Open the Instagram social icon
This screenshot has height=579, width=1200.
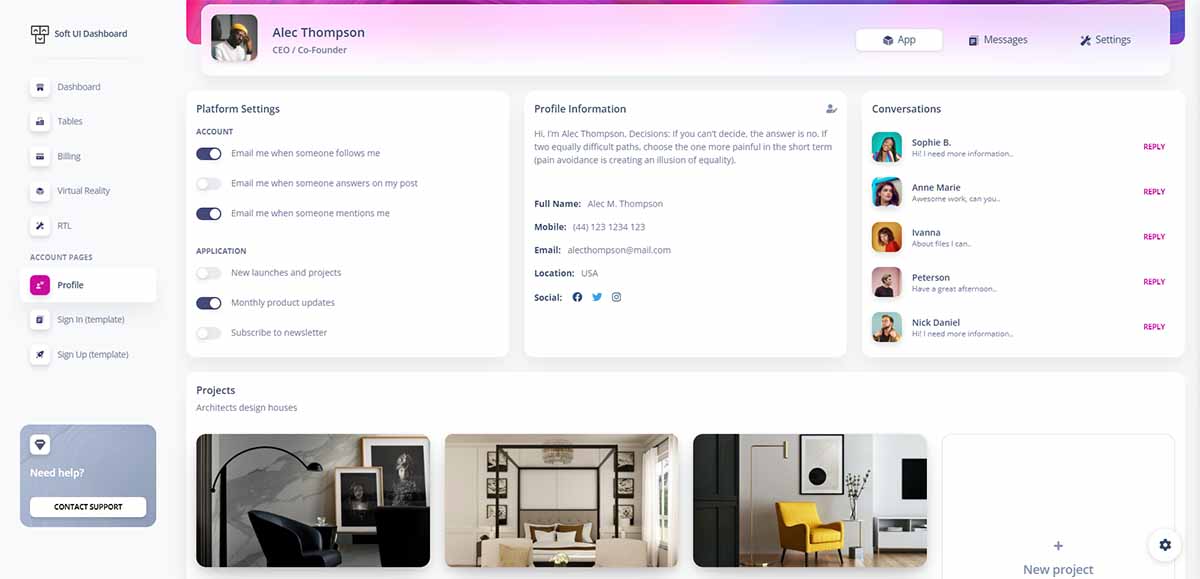(616, 297)
